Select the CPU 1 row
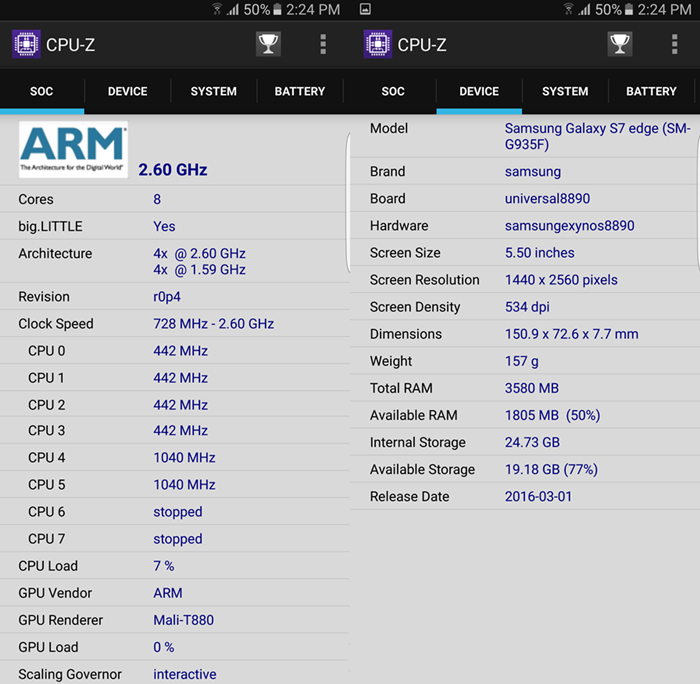Image resolution: width=700 pixels, height=684 pixels. pyautogui.click(x=175, y=378)
